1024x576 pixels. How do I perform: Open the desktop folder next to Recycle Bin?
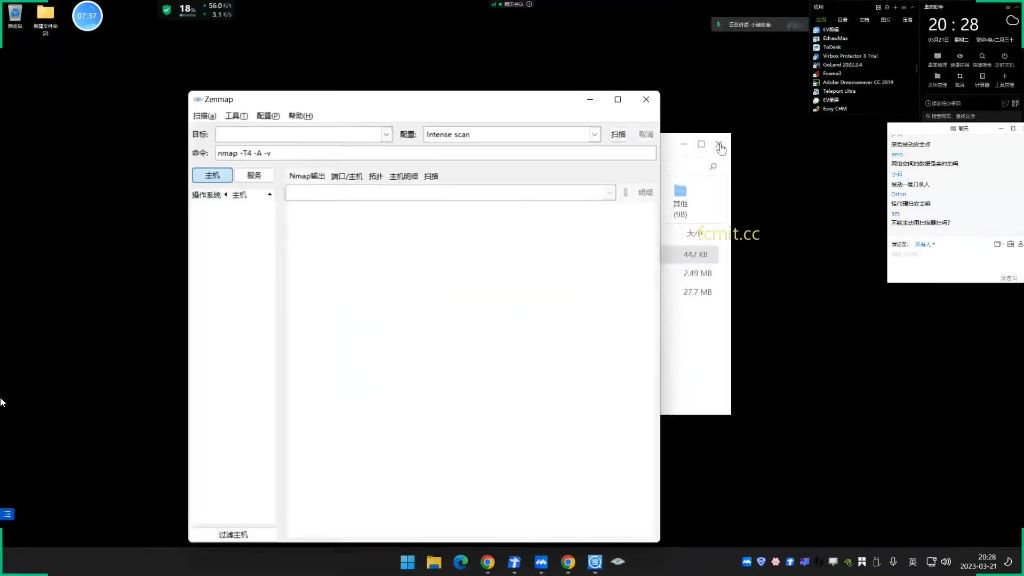45,18
